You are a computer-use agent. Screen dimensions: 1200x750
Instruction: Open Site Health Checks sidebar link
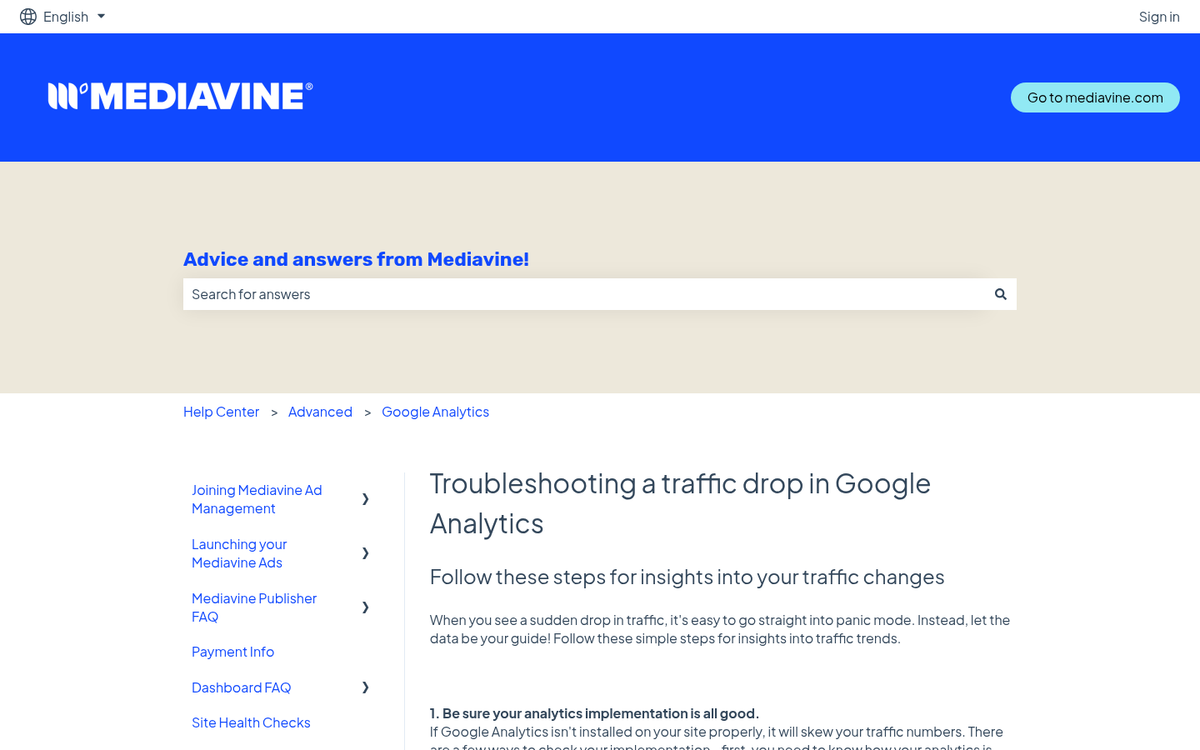pyautogui.click(x=251, y=723)
